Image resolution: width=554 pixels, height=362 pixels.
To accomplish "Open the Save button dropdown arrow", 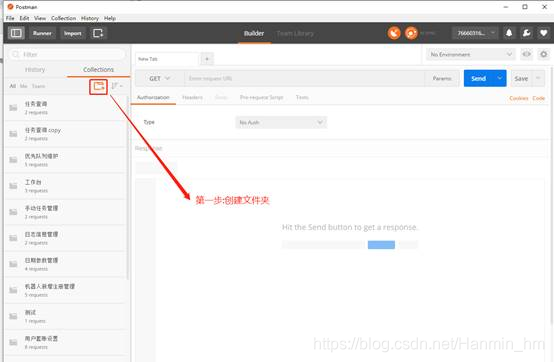I will tap(538, 78).
